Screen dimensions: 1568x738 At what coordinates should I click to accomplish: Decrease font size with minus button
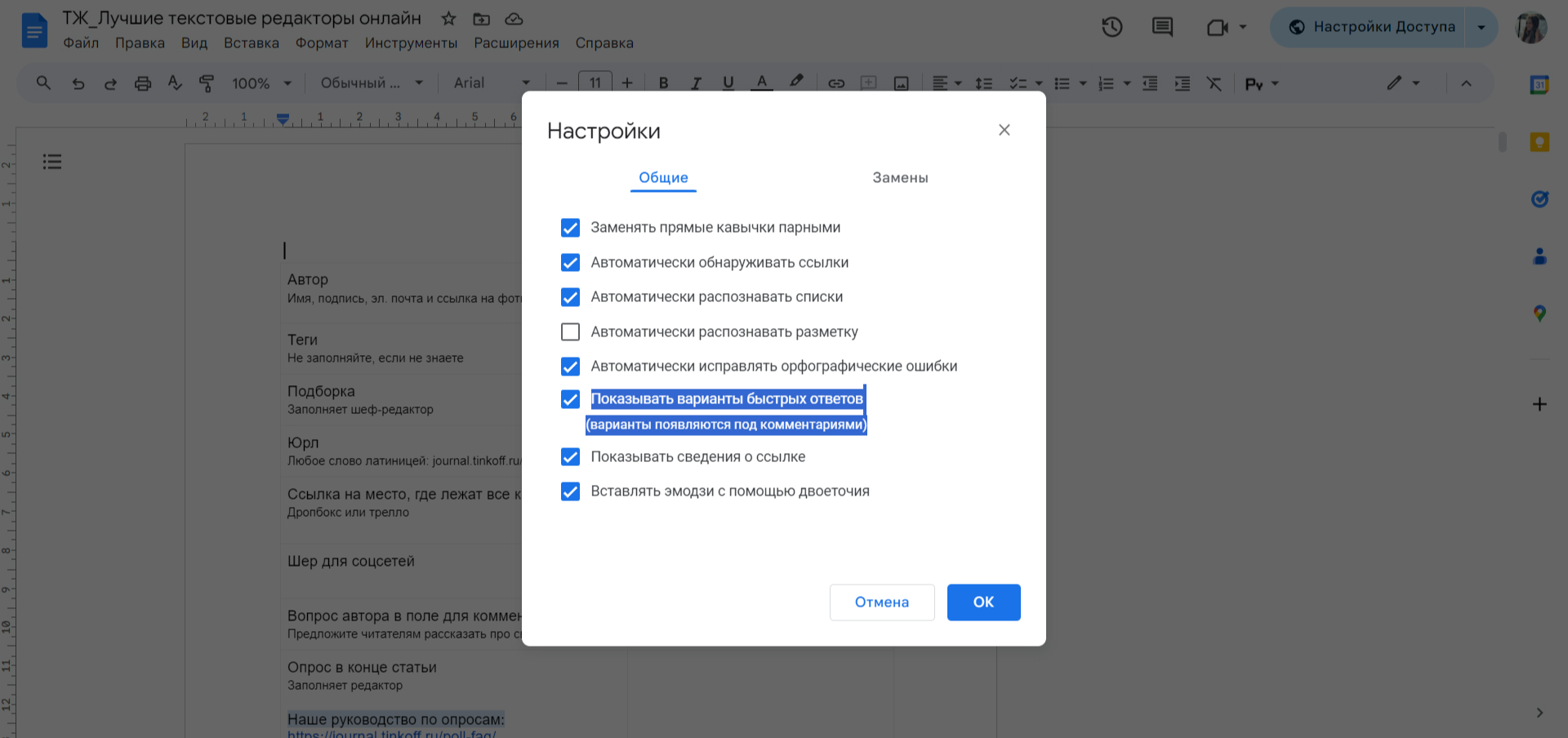(562, 82)
